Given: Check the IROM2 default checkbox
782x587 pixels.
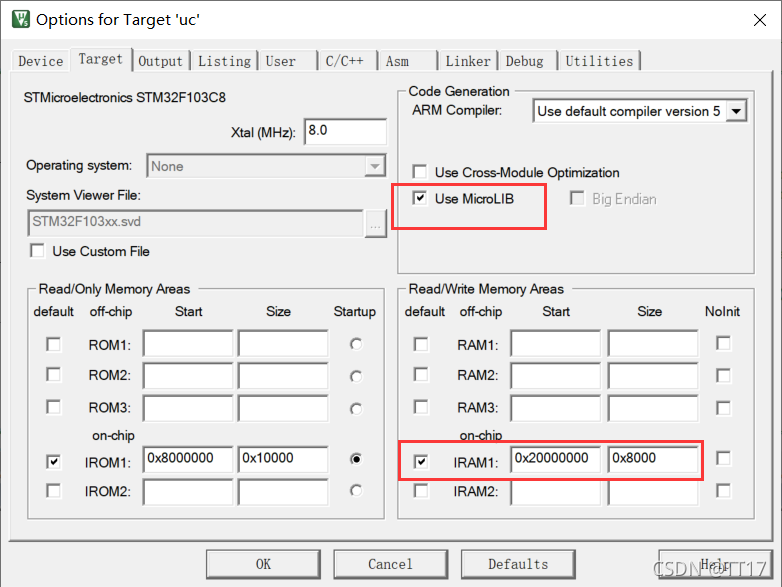Looking at the screenshot, I should click(53, 491).
